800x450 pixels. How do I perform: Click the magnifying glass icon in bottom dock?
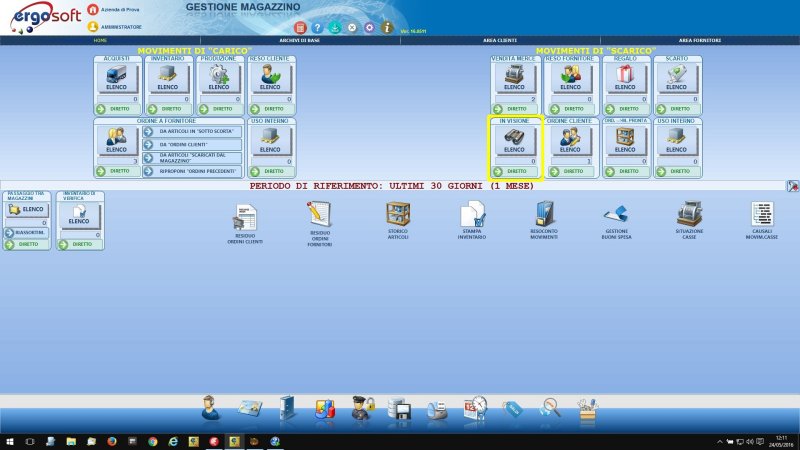click(x=550, y=407)
